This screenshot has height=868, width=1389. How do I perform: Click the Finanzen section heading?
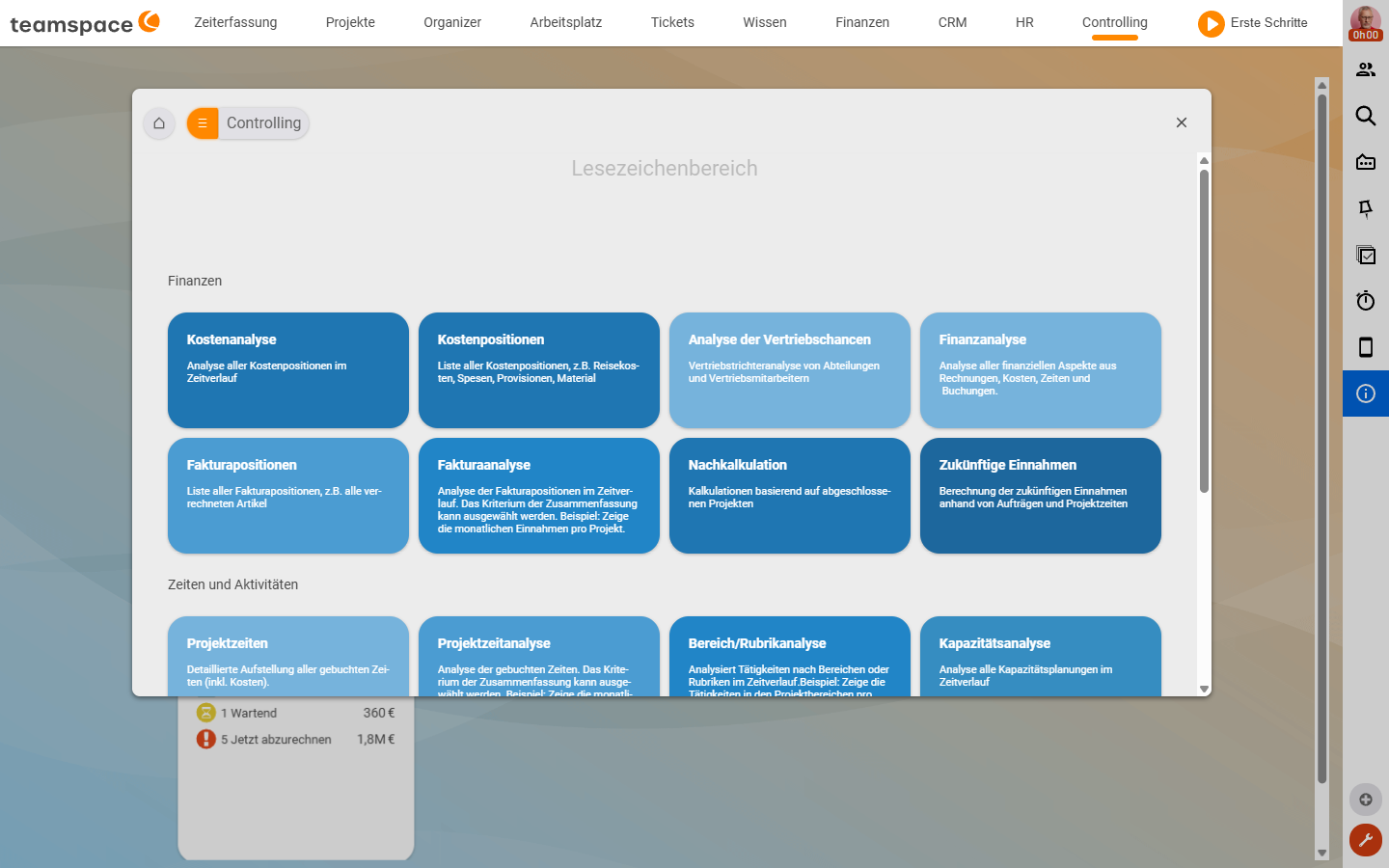pyautogui.click(x=195, y=281)
